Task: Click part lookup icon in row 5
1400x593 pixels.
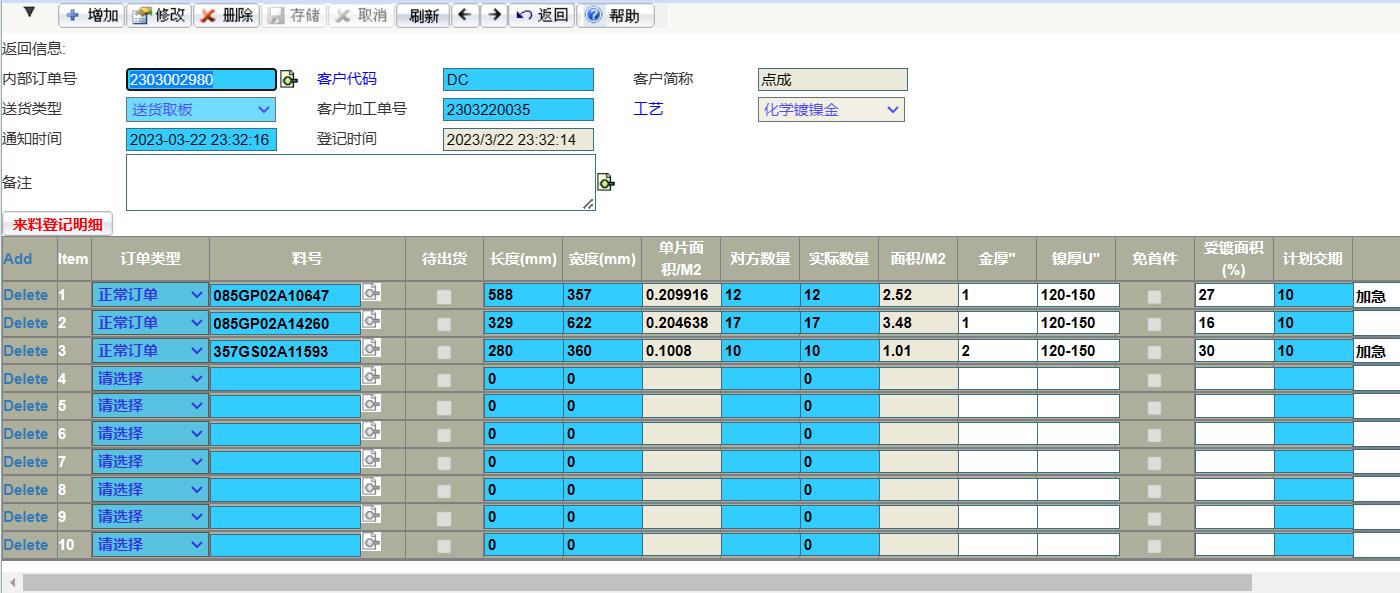Action: (371, 403)
